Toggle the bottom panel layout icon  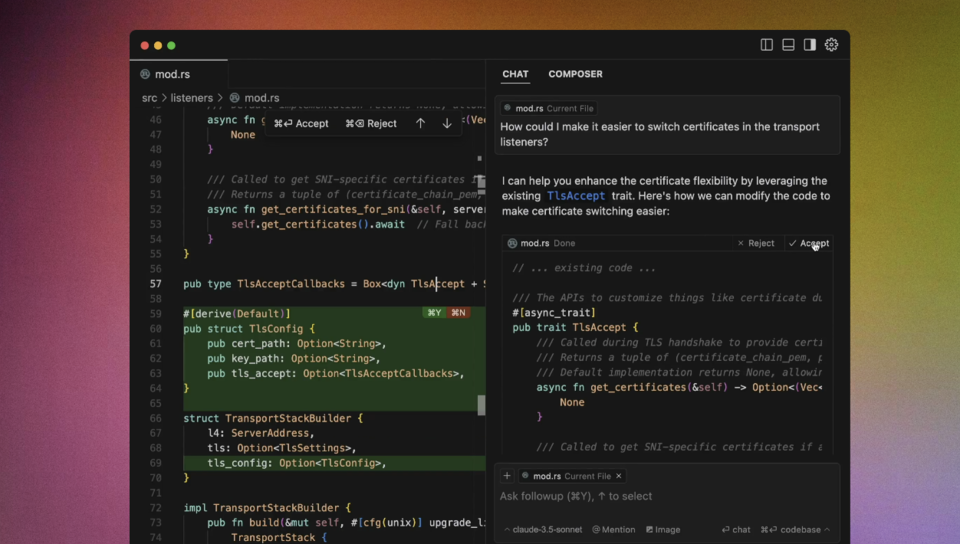[788, 45]
